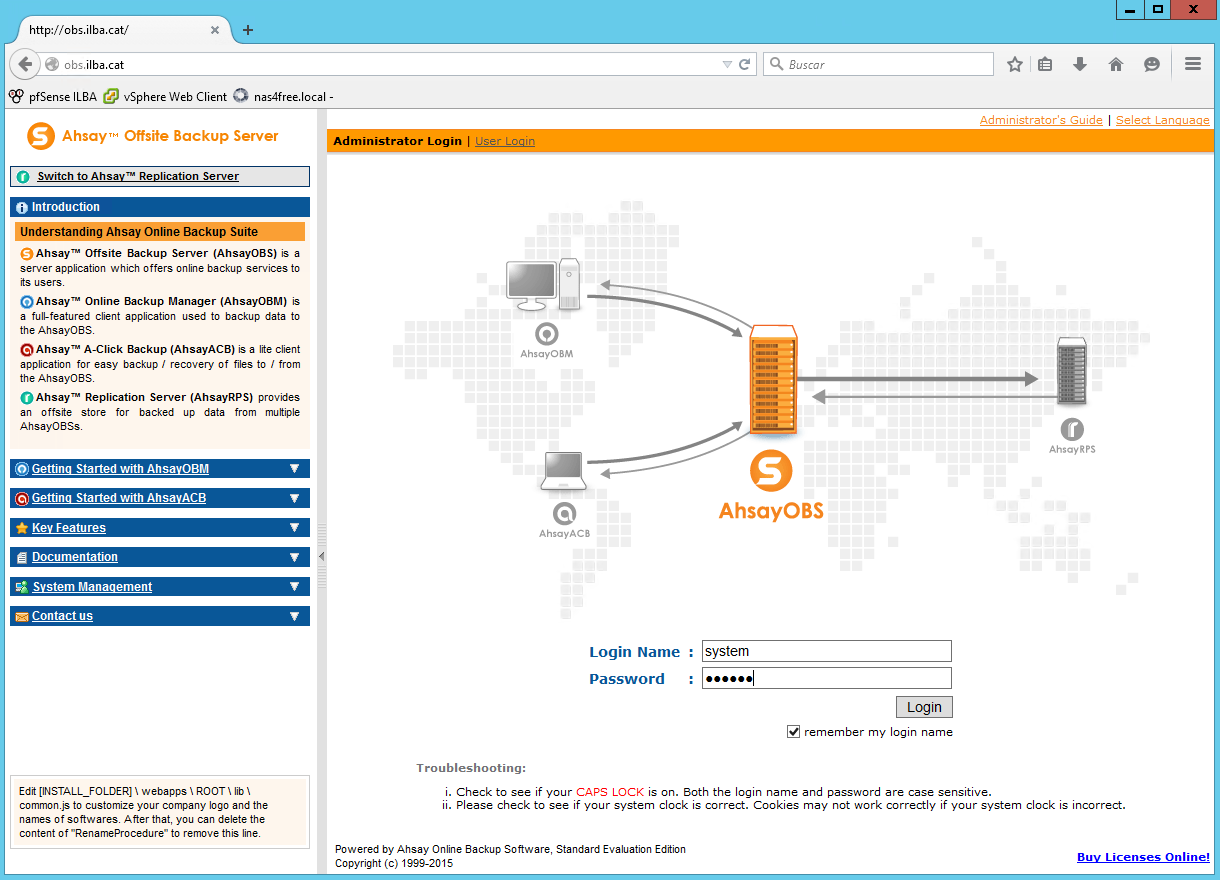
Task: Expand the Getting Started with AhsayOBM arrow
Action: (x=294, y=469)
